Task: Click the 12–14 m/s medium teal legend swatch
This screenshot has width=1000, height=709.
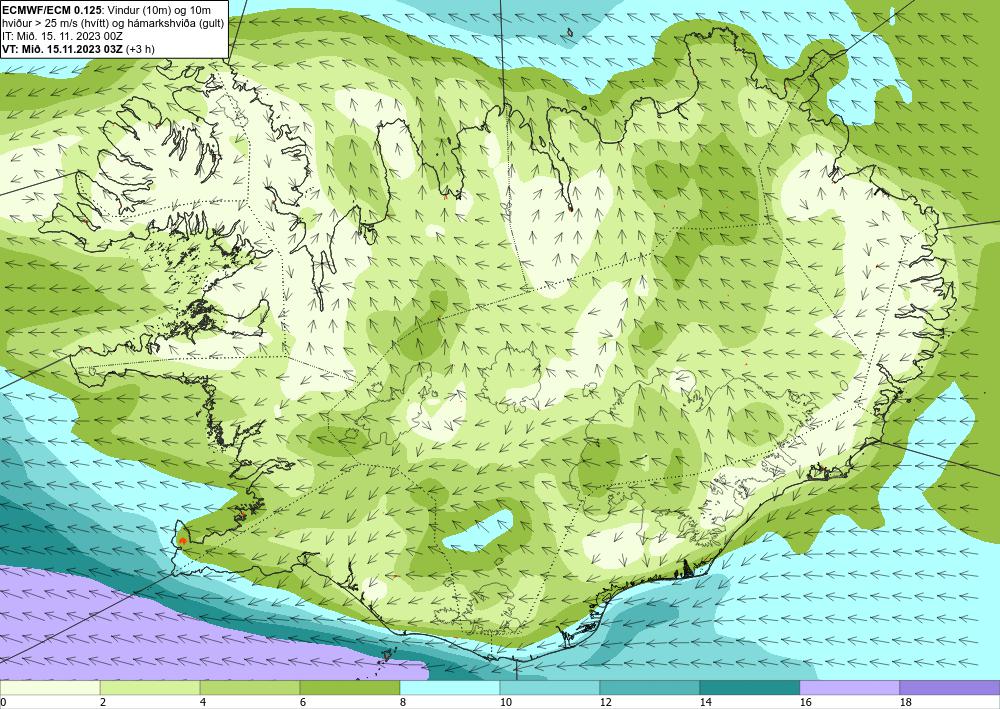Action: click(650, 687)
